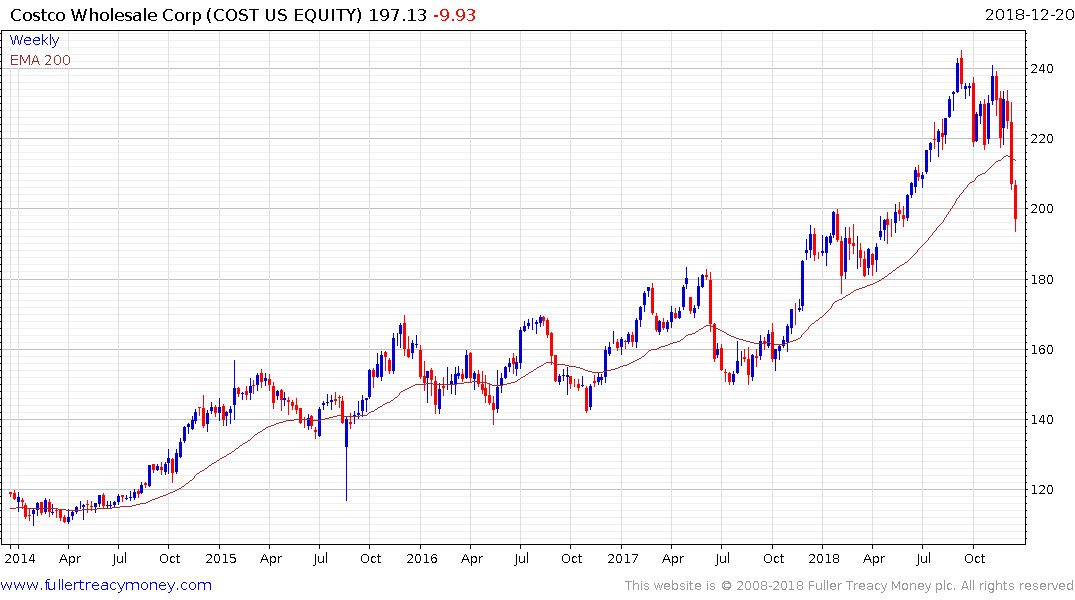This screenshot has height=600, width=1075.
Task: Click the 2016 time axis label
Action: click(422, 558)
